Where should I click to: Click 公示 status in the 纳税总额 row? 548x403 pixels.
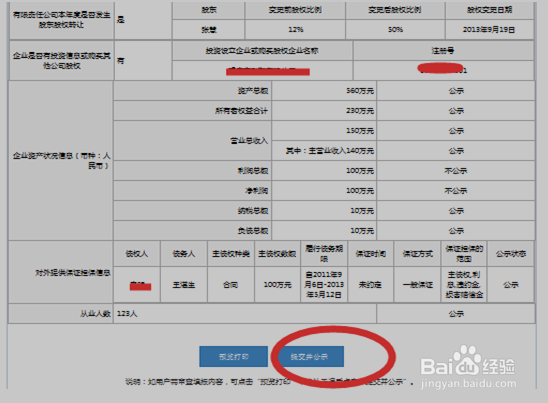[456, 211]
